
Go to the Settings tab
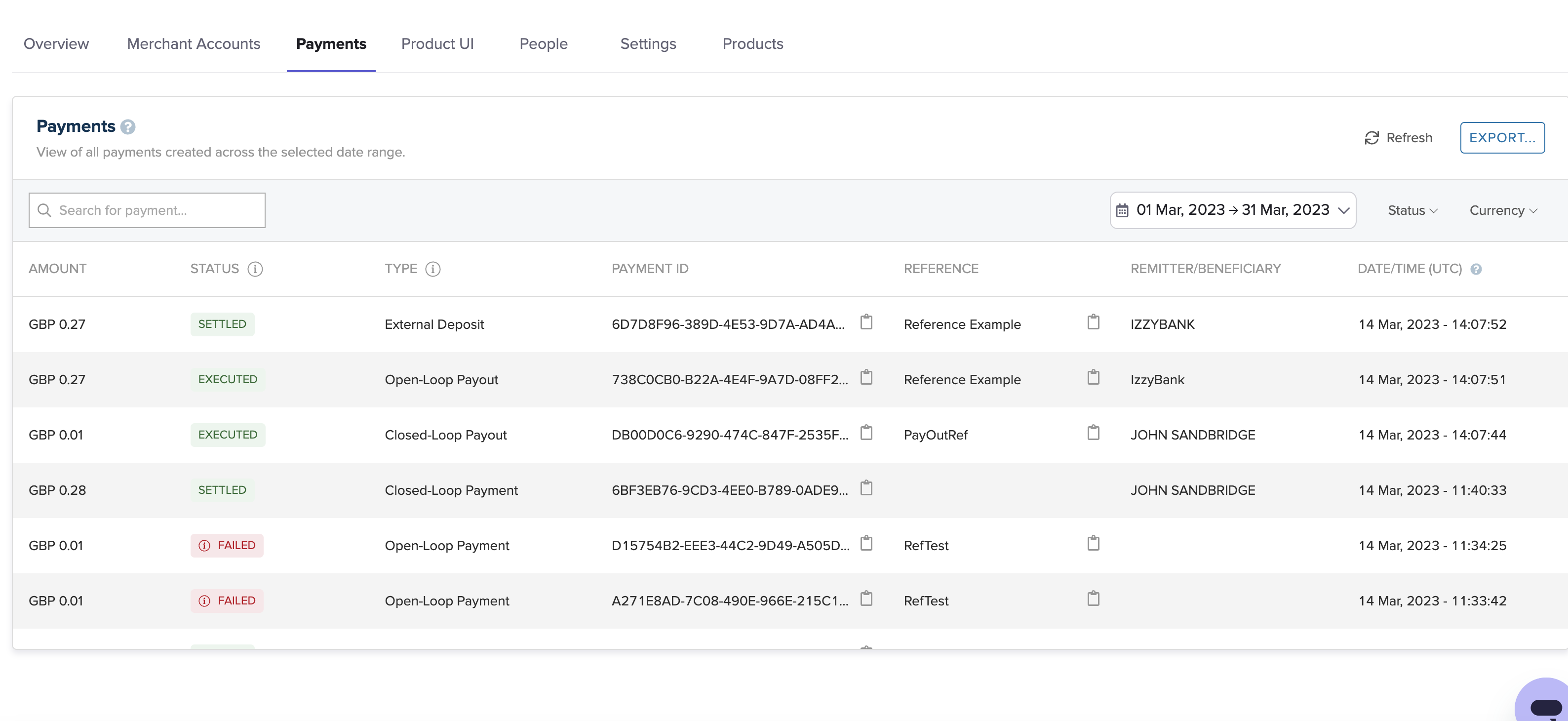pyautogui.click(x=648, y=44)
